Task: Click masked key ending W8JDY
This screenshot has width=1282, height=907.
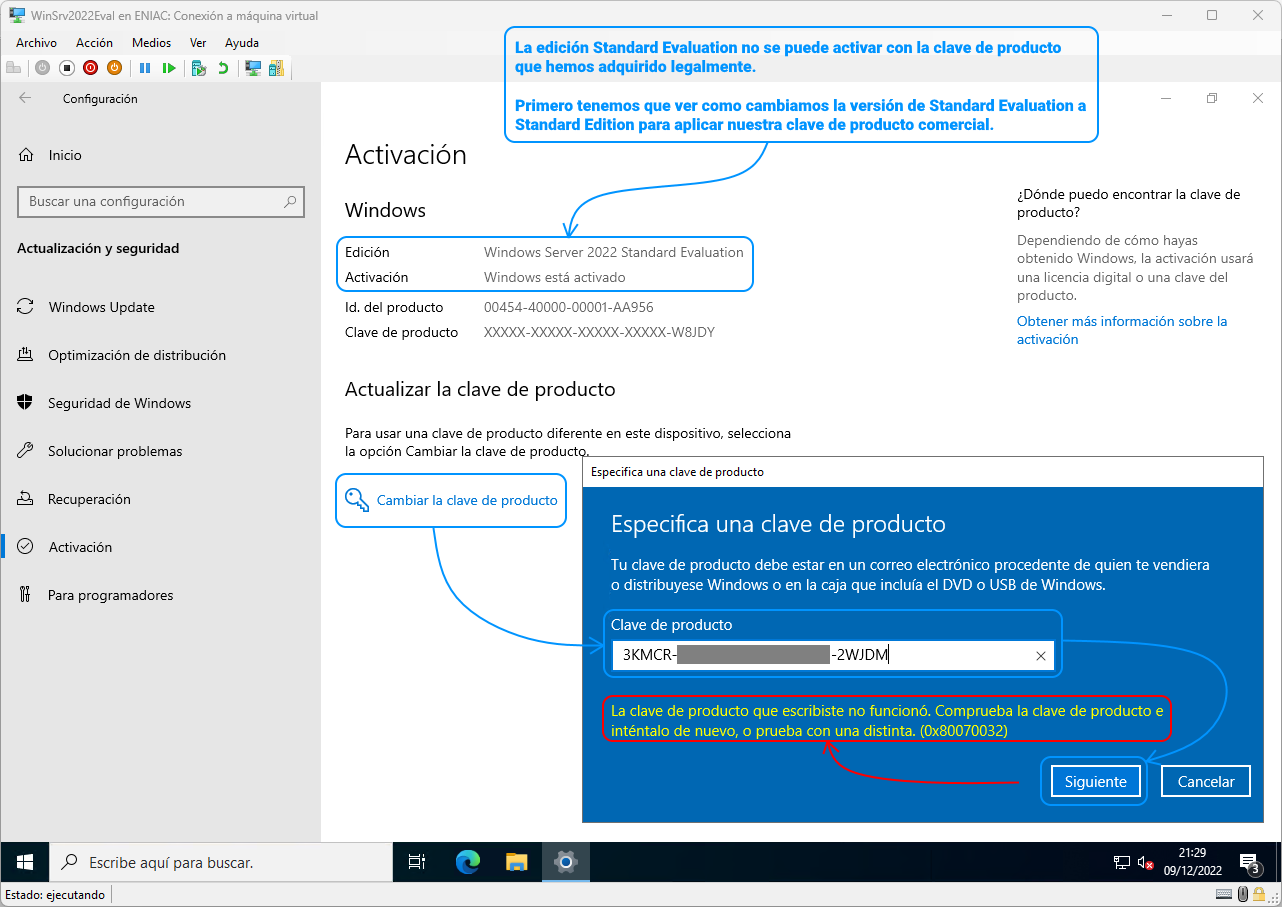Action: (600, 332)
